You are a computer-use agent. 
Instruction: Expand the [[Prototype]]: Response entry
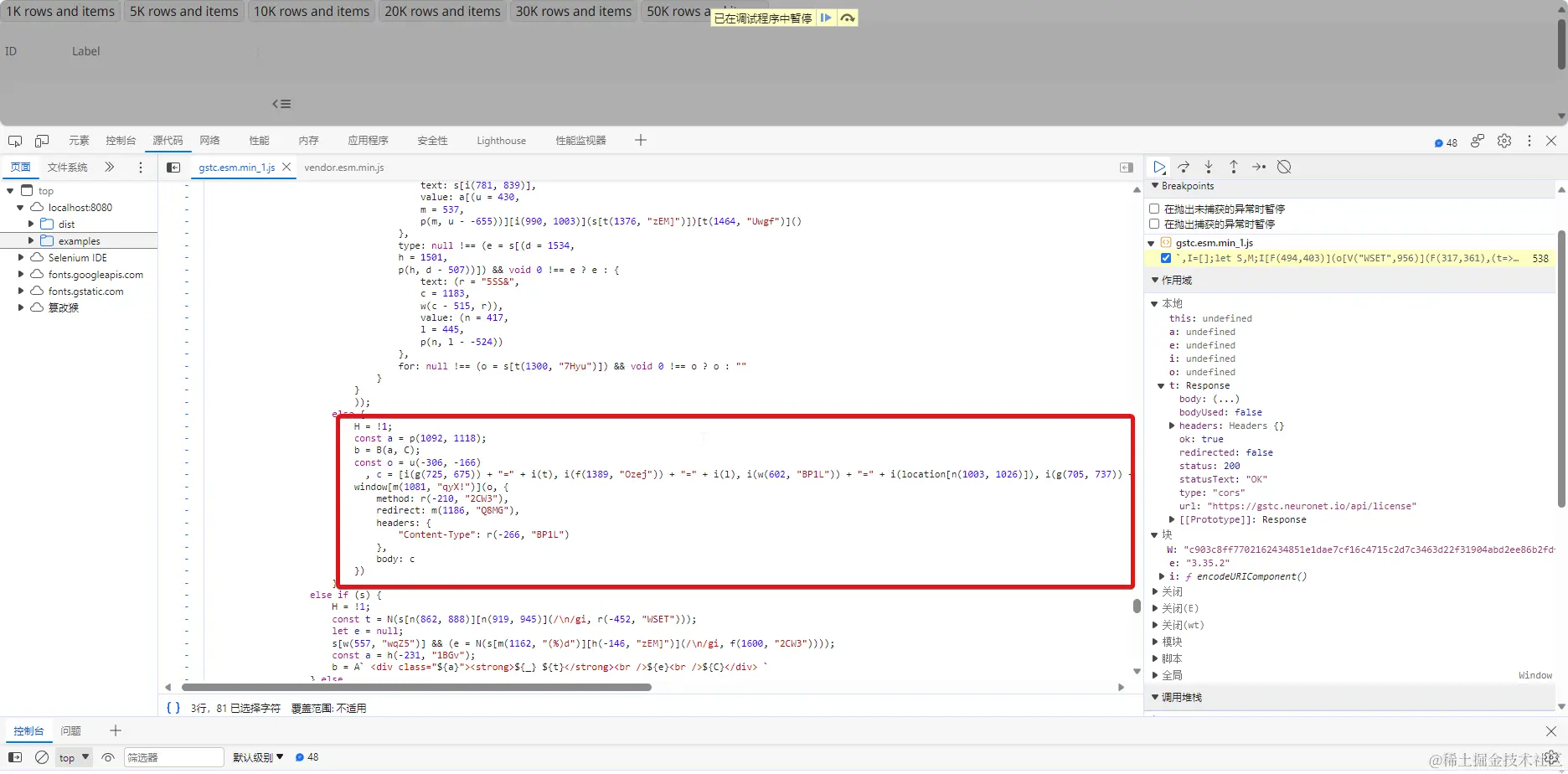tap(1172, 519)
